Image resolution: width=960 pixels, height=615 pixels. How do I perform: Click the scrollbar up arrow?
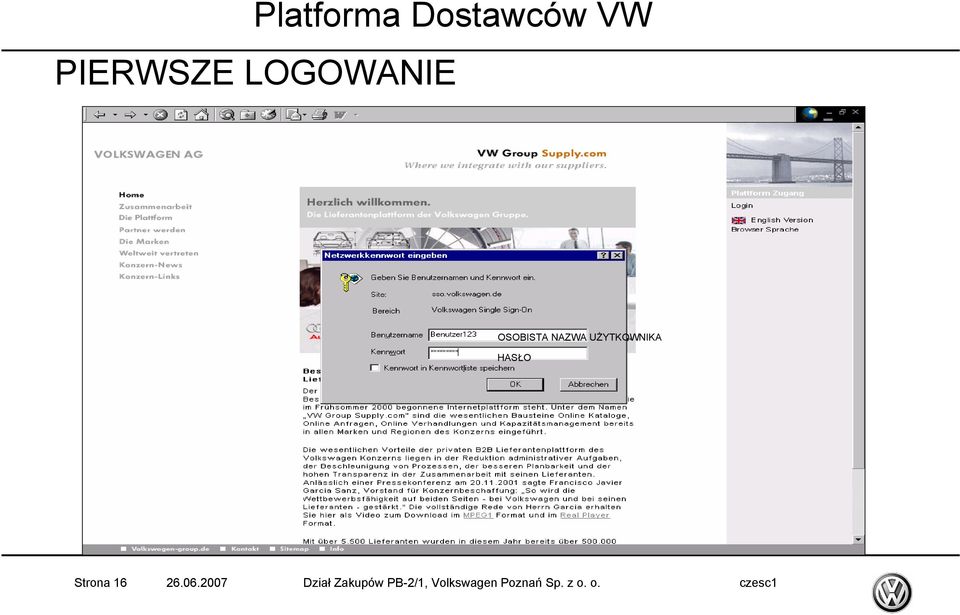click(x=858, y=128)
